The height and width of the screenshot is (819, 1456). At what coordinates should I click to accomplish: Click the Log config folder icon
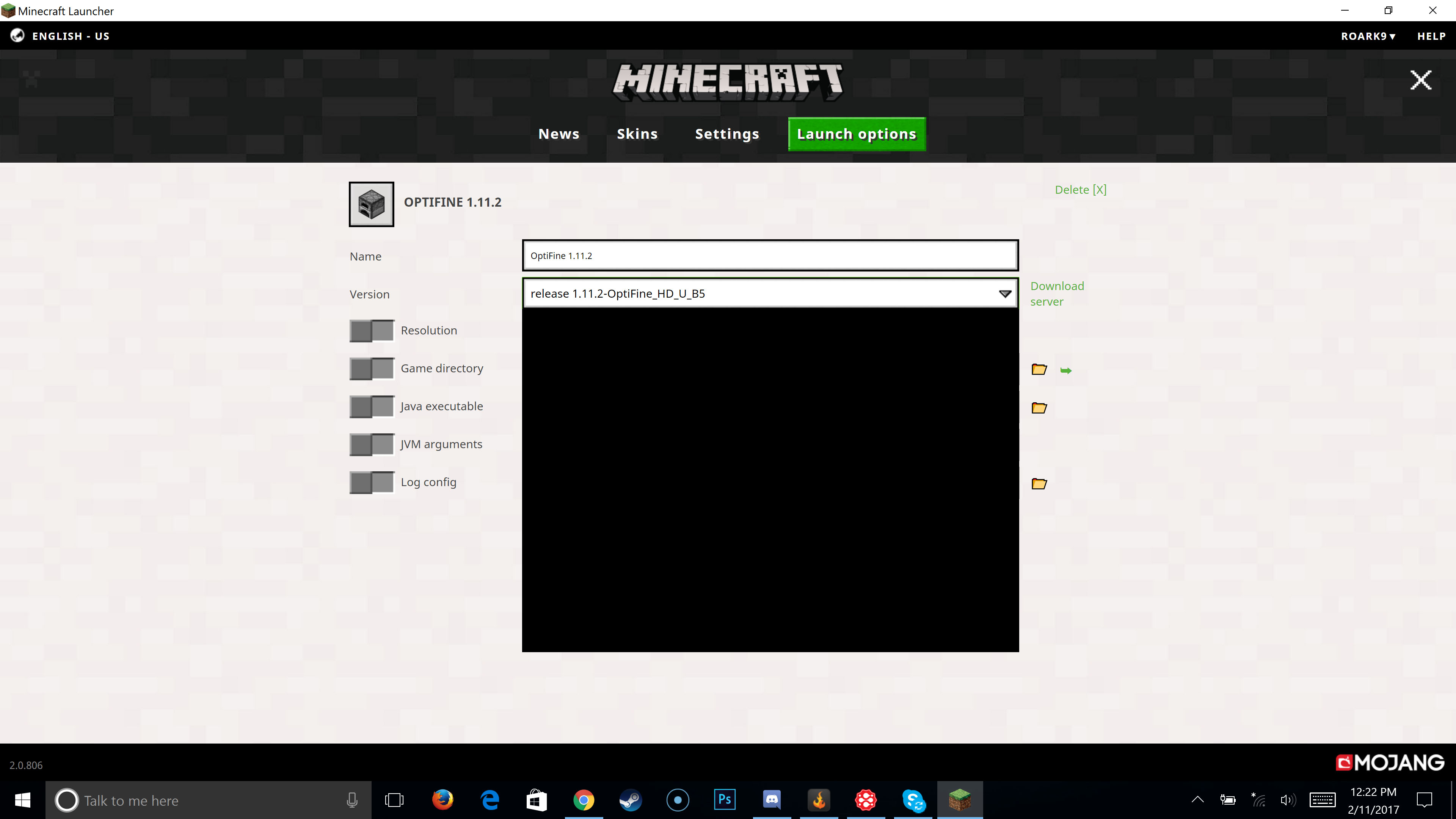(x=1039, y=484)
